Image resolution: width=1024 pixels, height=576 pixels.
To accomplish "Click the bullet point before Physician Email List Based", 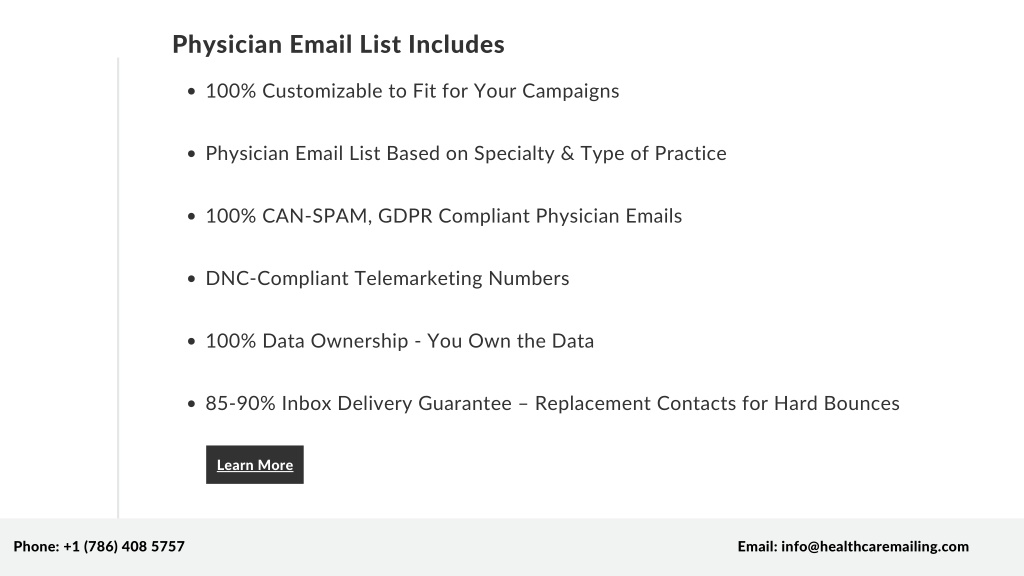I will pyautogui.click(x=191, y=154).
